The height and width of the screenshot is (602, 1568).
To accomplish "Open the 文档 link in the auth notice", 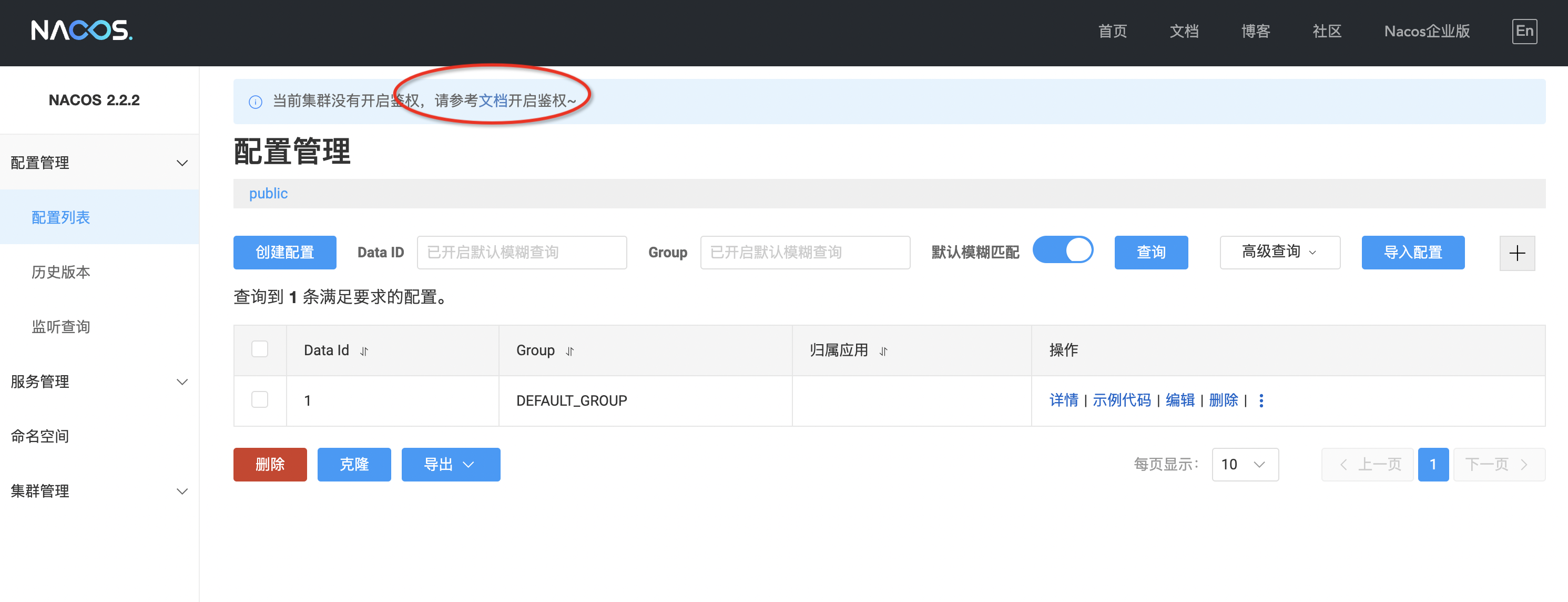I will 493,101.
